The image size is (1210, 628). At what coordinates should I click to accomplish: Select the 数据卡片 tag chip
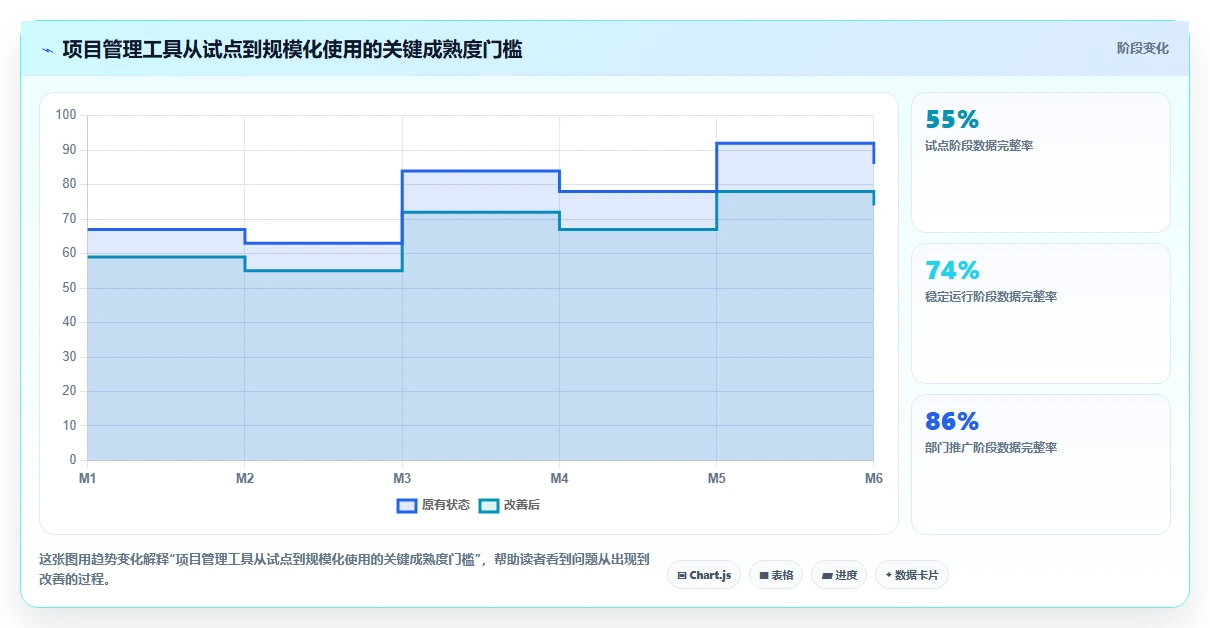tap(912, 575)
